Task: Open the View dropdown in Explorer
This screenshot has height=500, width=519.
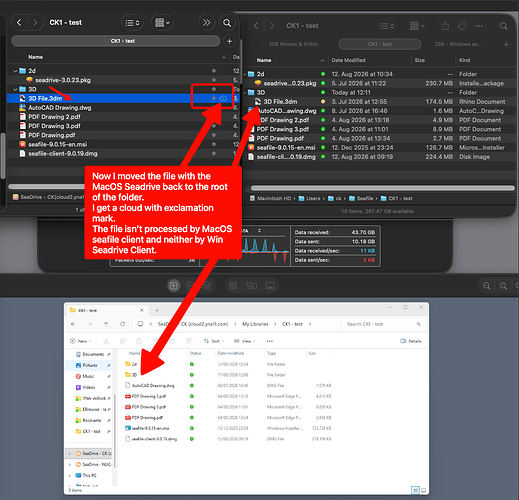Action: click(x=244, y=341)
